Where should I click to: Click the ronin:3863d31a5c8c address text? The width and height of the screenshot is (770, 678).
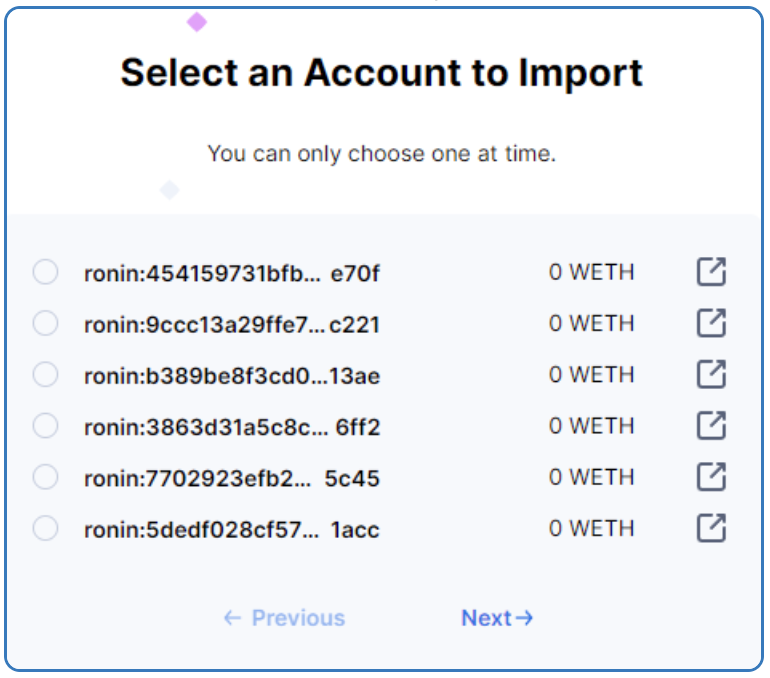click(x=231, y=427)
